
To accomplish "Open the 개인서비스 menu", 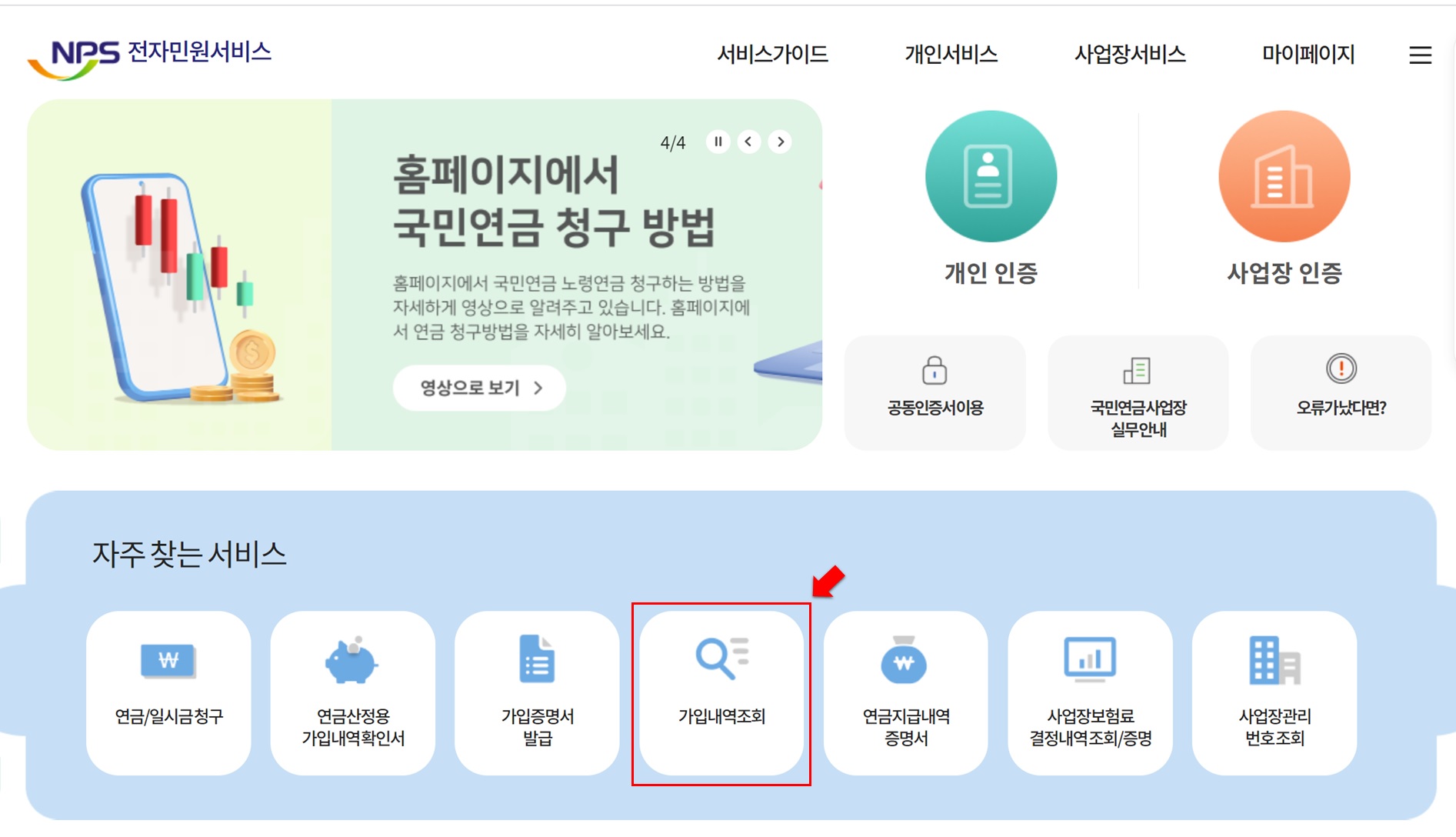I will tap(951, 55).
